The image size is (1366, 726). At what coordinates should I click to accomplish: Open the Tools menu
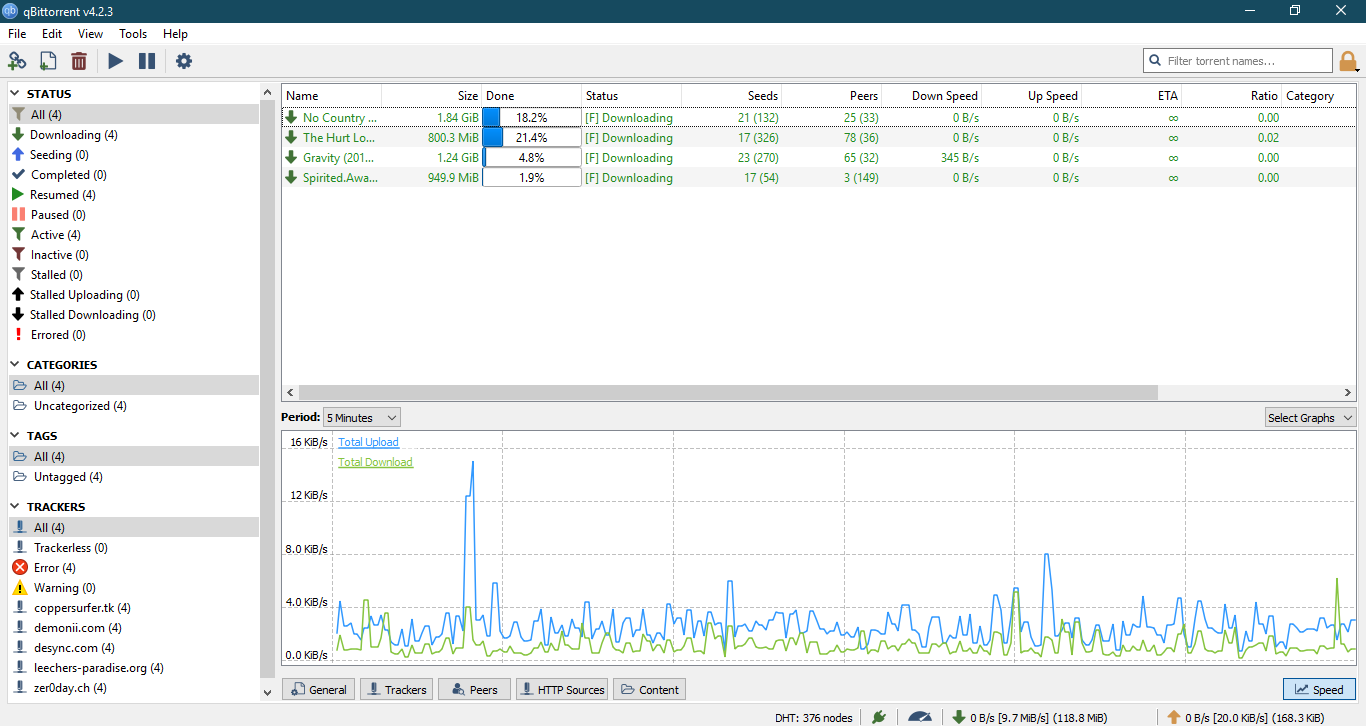[x=133, y=34]
